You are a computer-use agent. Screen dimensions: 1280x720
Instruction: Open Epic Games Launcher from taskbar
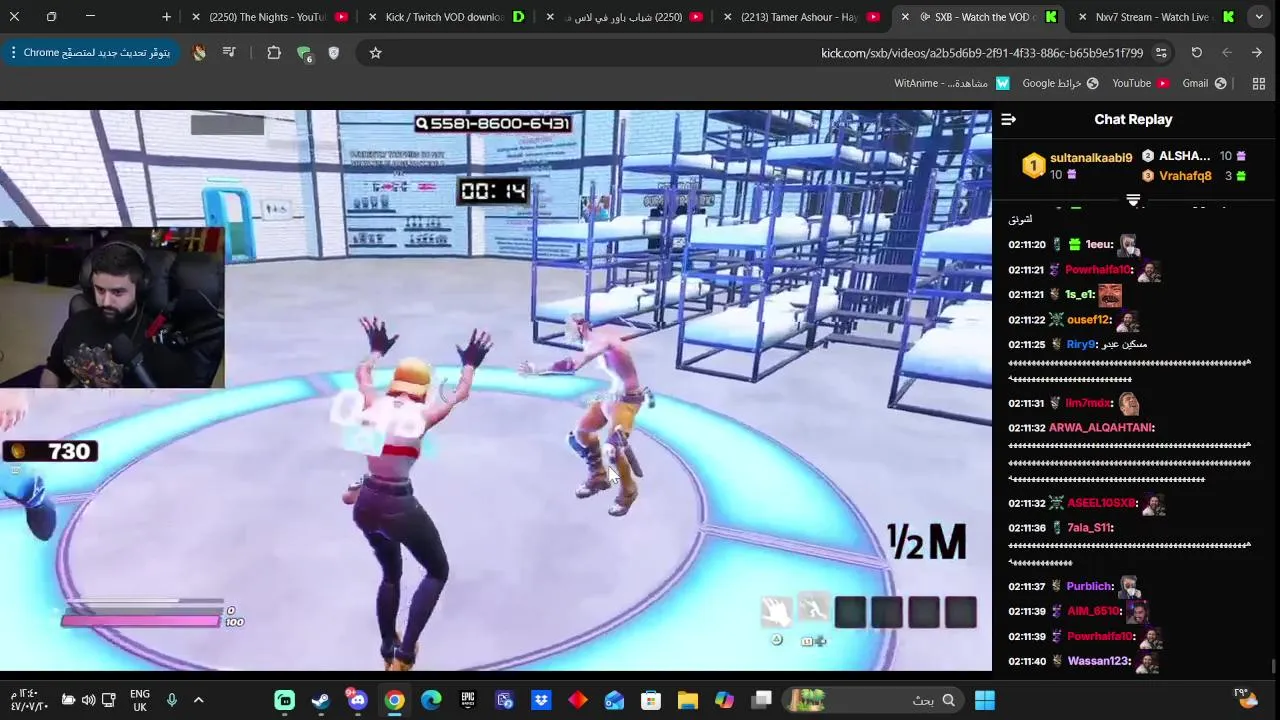coord(468,700)
